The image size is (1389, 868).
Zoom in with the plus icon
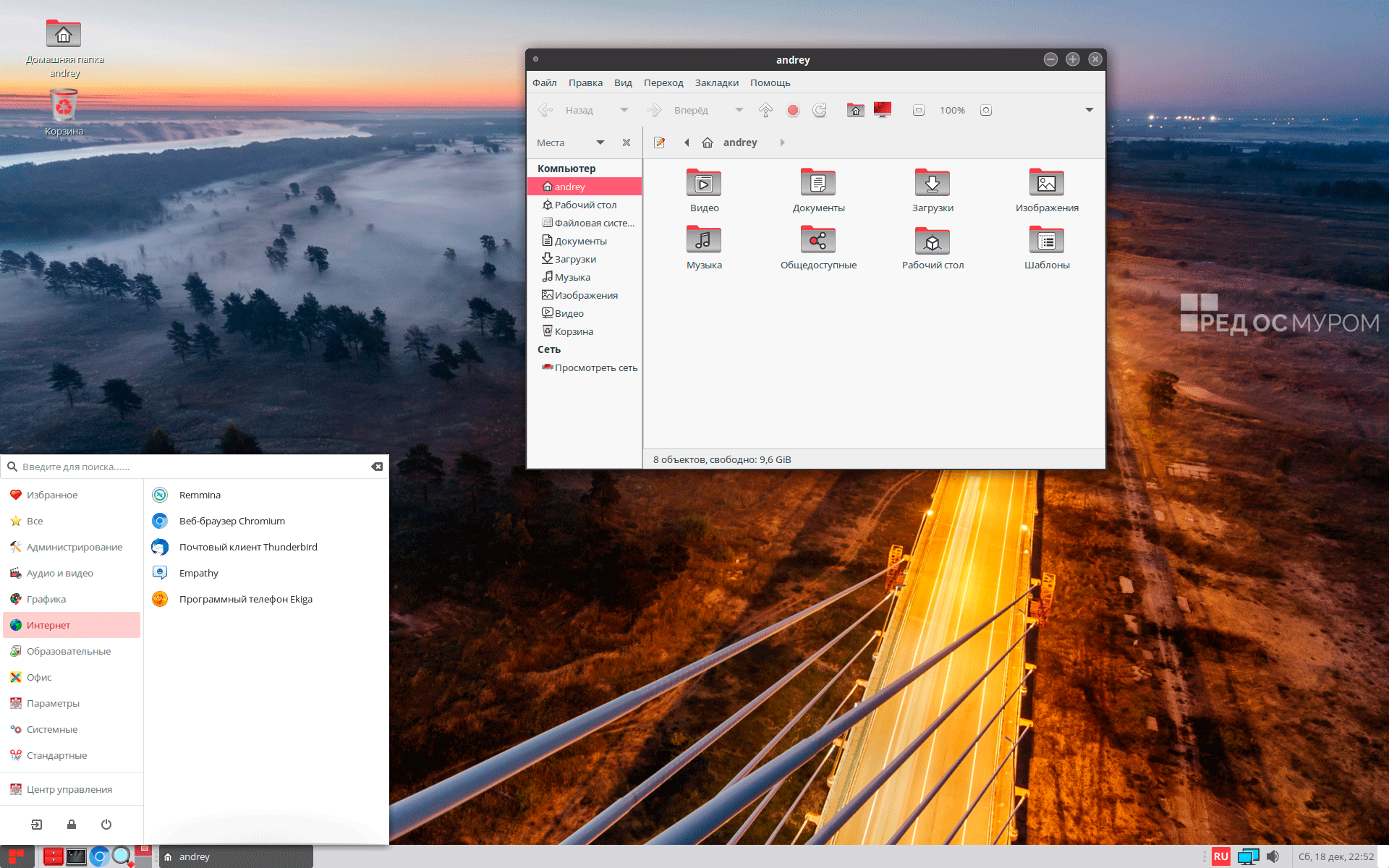pos(985,110)
